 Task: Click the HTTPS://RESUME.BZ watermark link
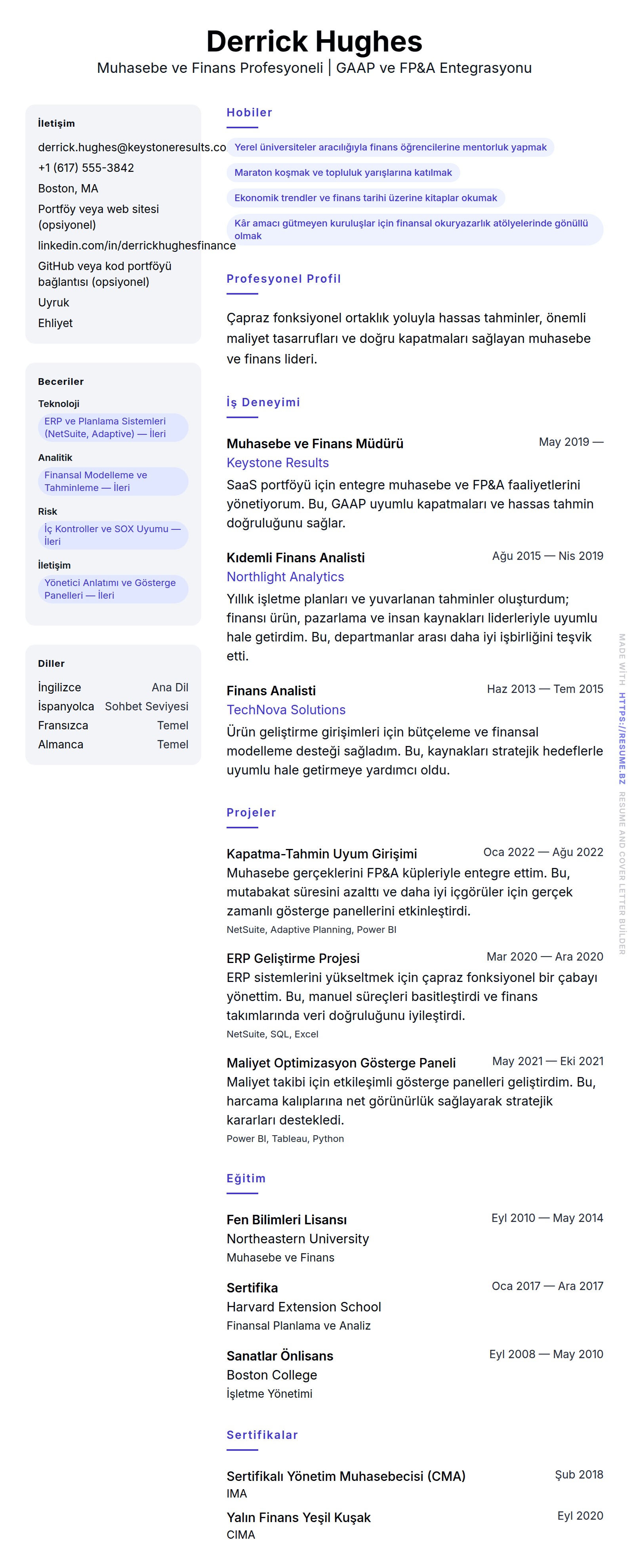point(622,738)
